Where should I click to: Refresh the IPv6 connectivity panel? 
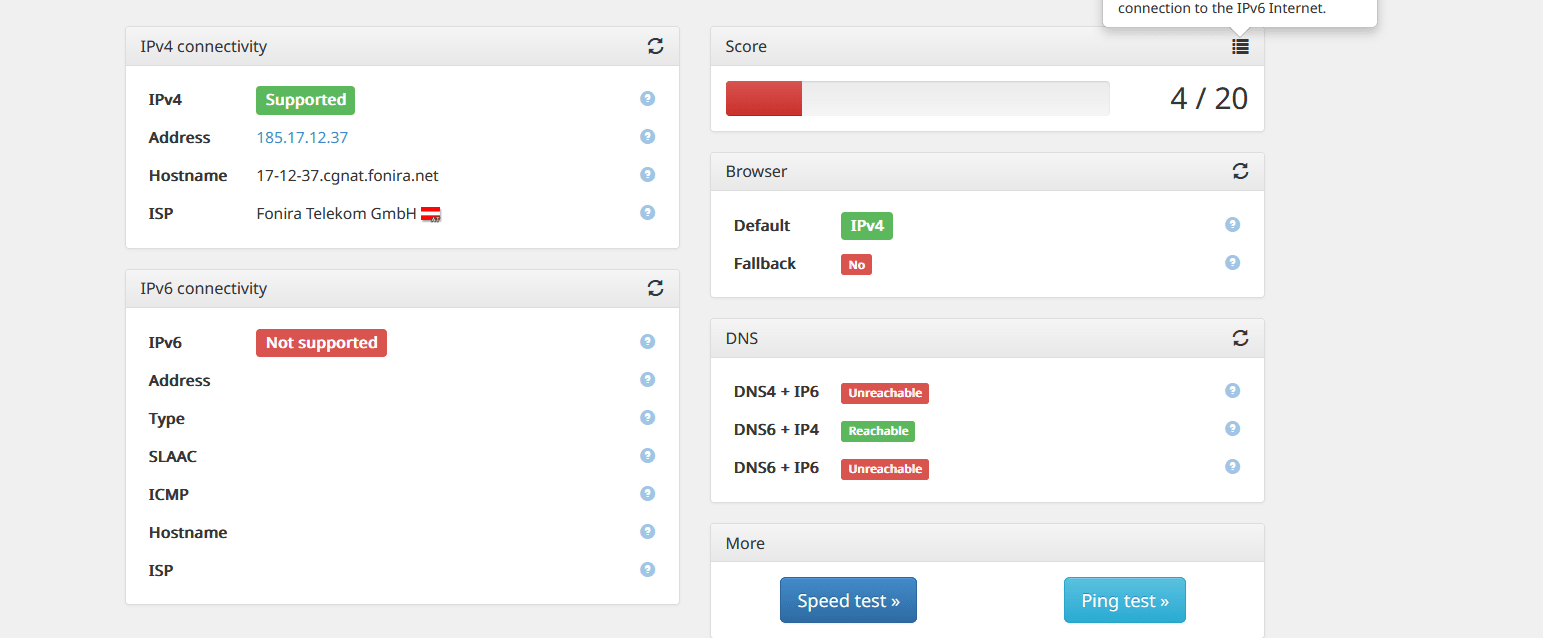click(x=655, y=288)
